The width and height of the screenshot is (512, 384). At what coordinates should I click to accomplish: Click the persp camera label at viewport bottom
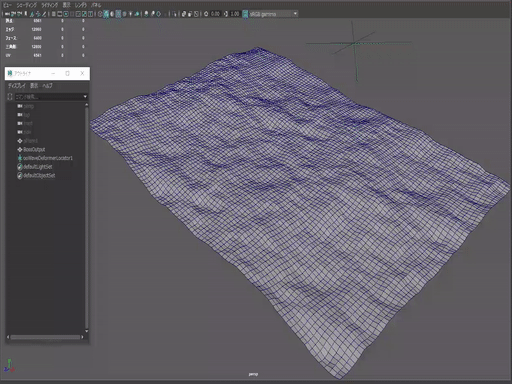(253, 374)
